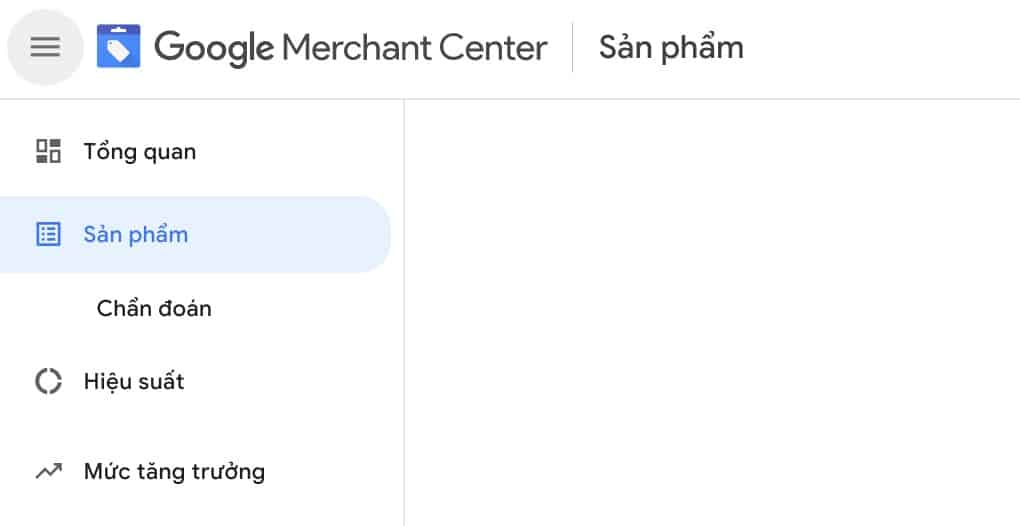Image resolution: width=1020 pixels, height=526 pixels.
Task: Open the hamburger main menu
Action: pos(45,47)
